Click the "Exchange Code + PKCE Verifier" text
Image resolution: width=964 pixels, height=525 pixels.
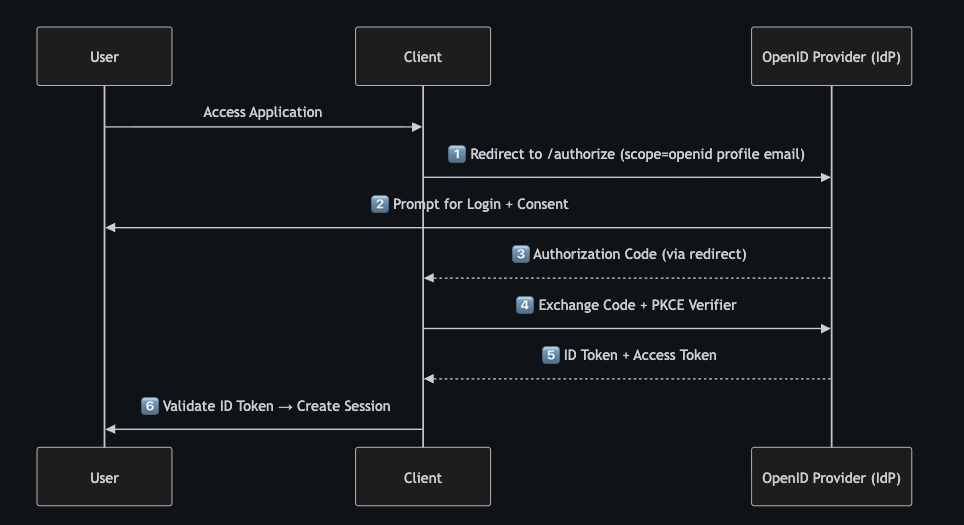(637, 305)
